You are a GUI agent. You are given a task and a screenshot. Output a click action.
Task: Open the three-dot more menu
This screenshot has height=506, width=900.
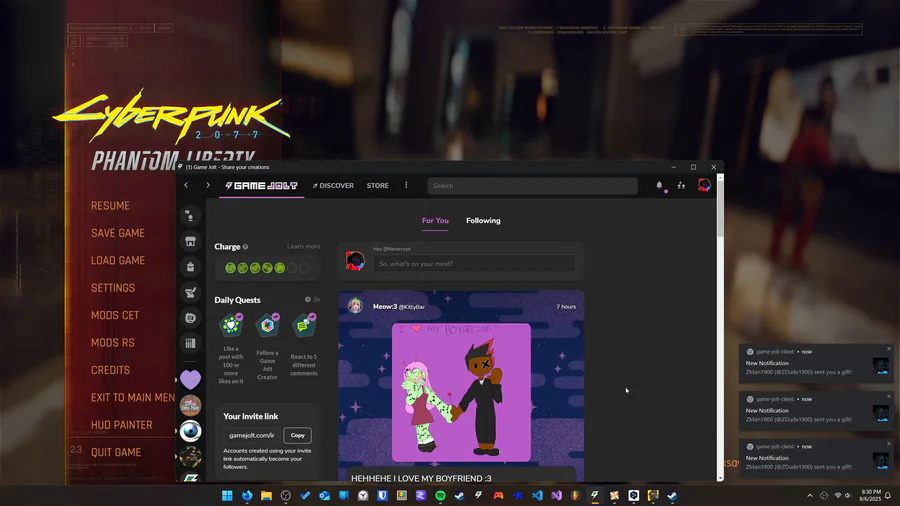coord(406,185)
